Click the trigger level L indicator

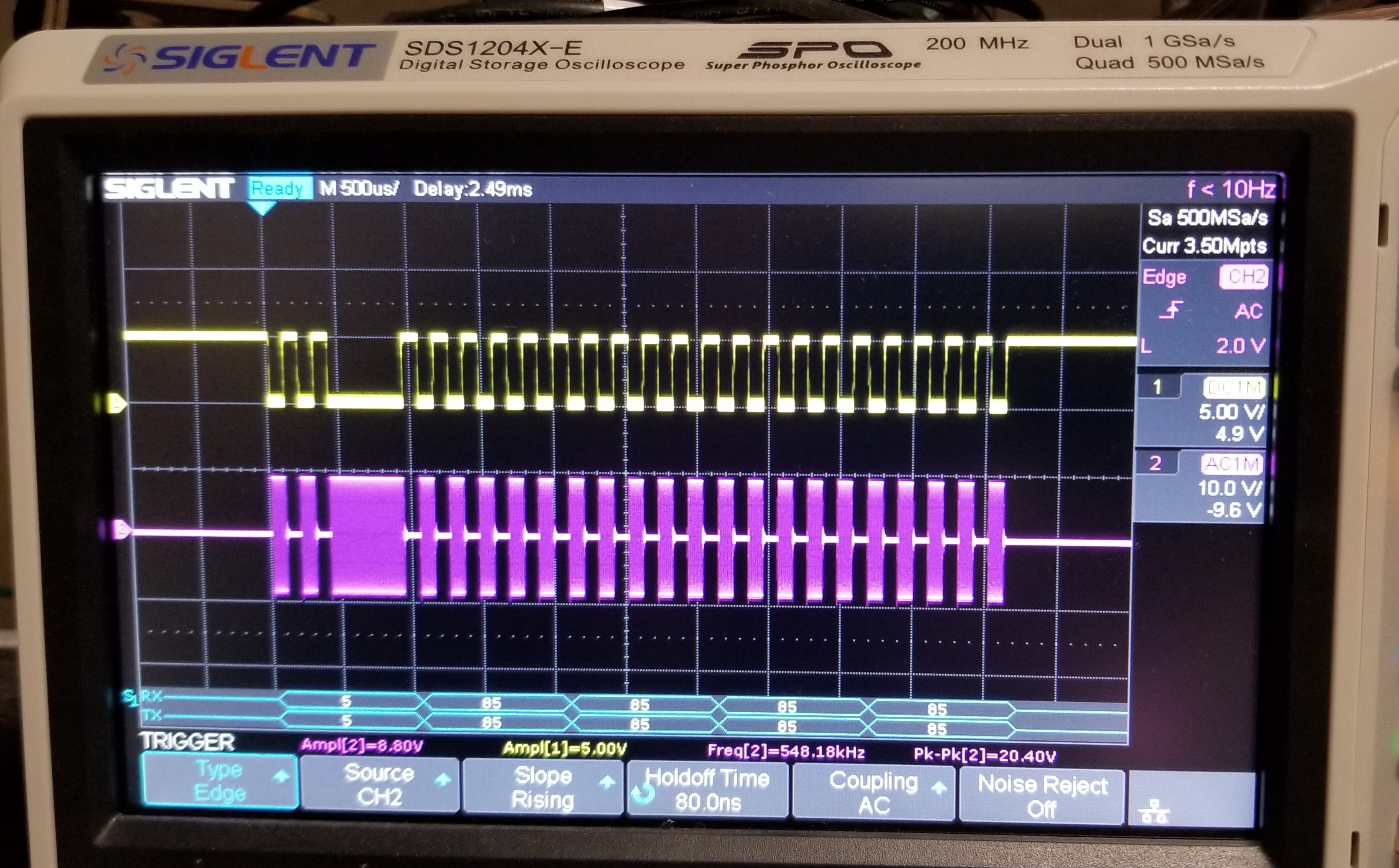click(x=1146, y=346)
